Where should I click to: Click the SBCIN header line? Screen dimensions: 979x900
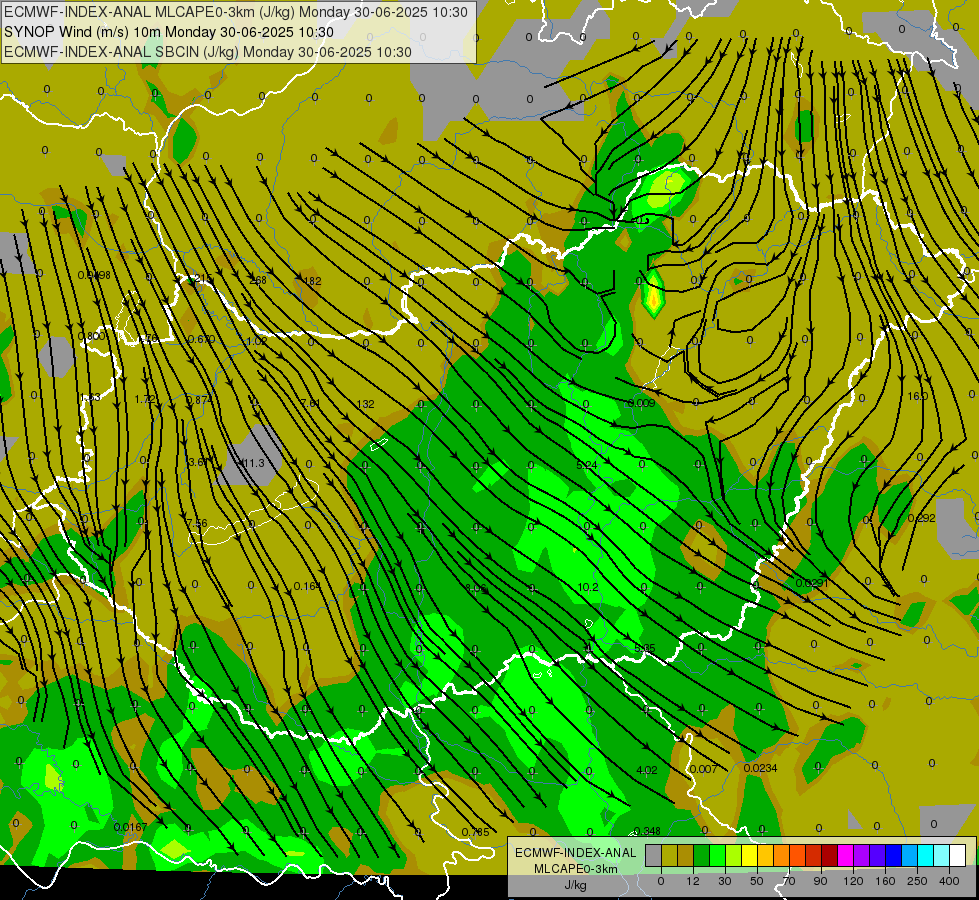point(208,52)
